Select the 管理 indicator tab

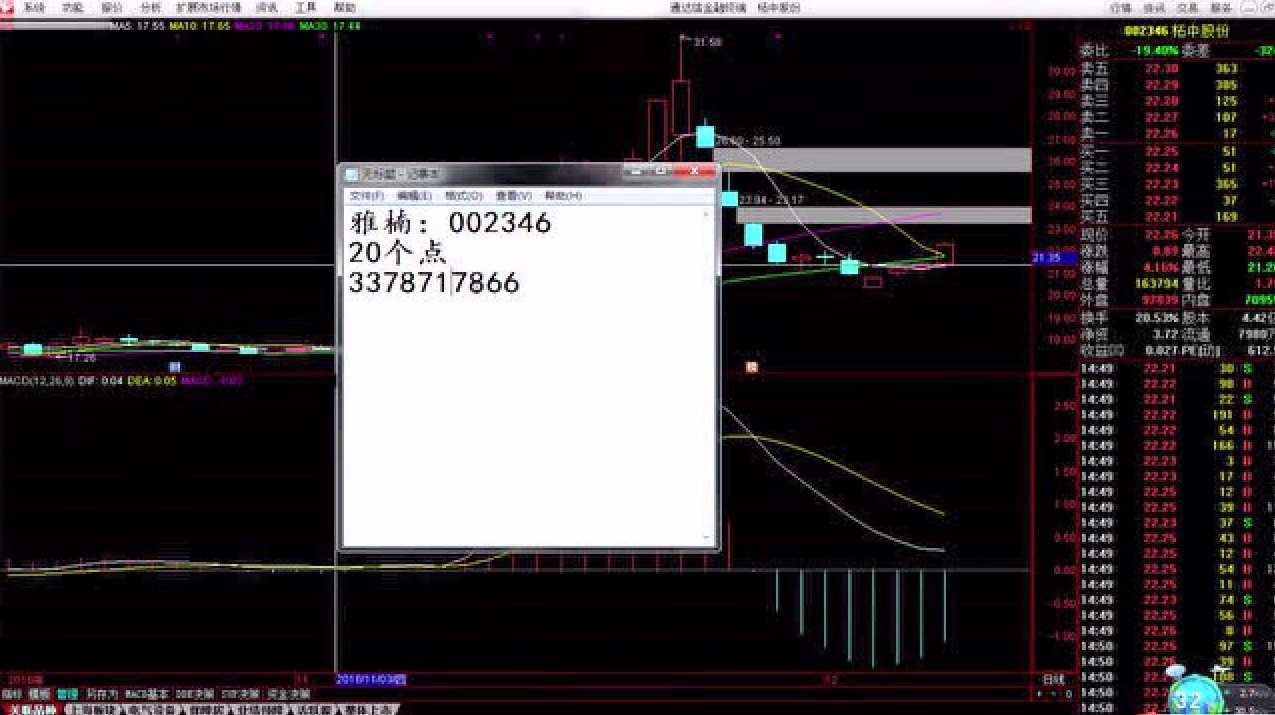click(67, 693)
